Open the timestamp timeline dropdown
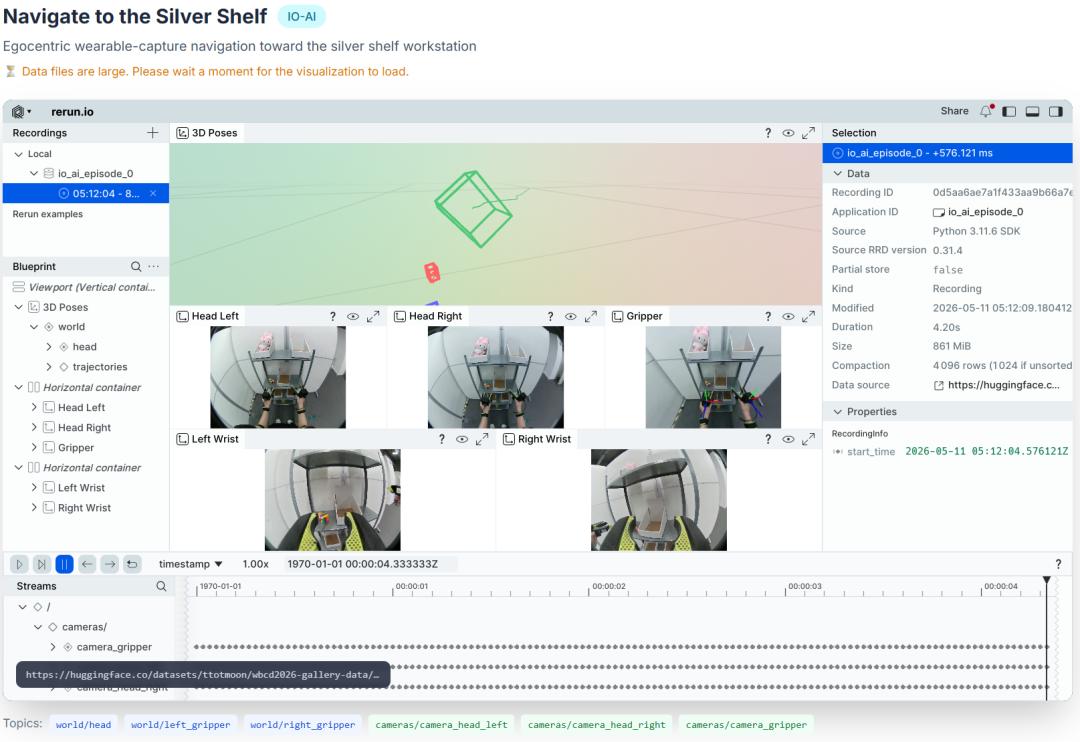This screenshot has width=1080, height=742. (191, 564)
